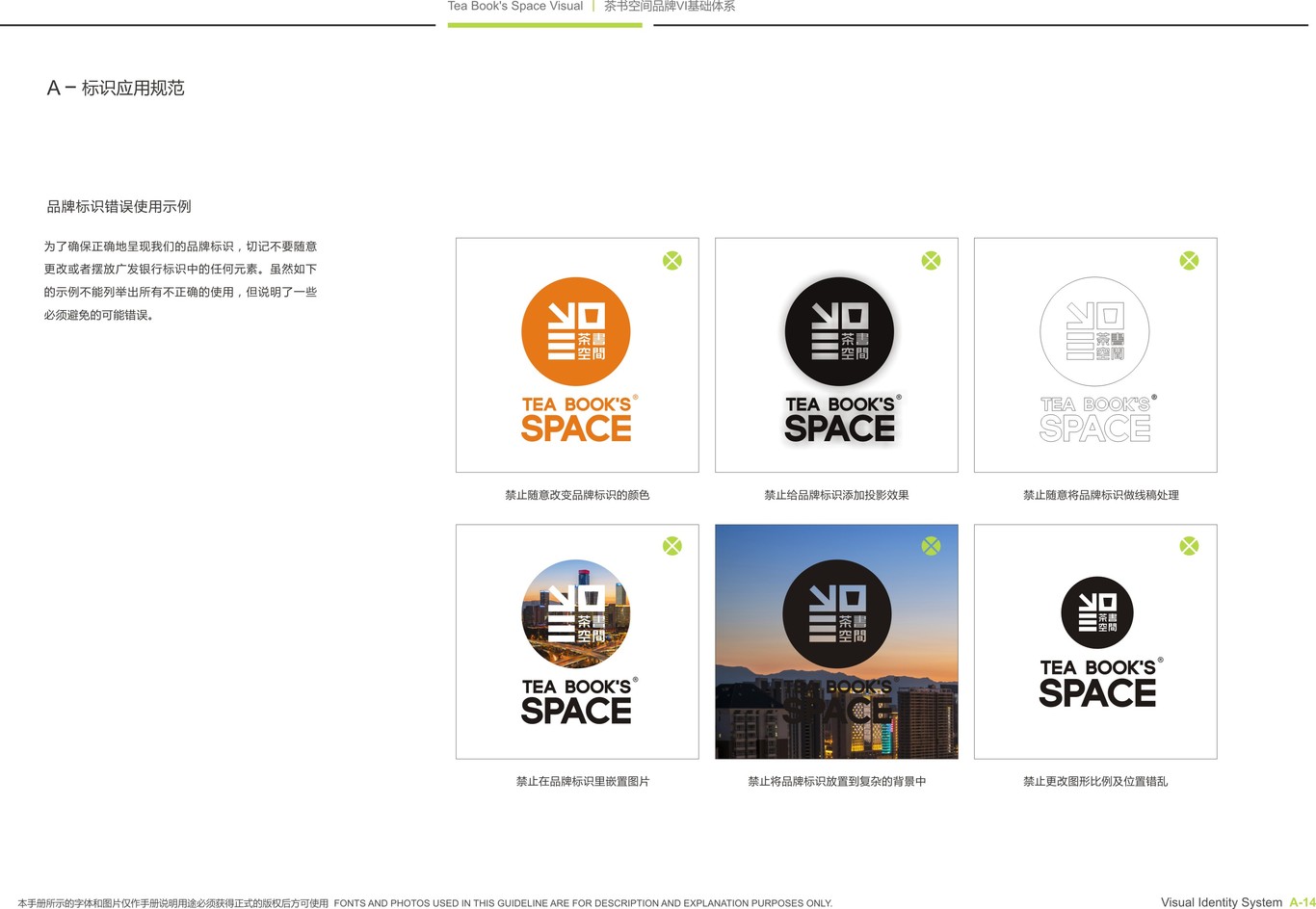Image resolution: width=1316 pixels, height=909 pixels.
Task: Click the green X mark on the complex background example
Action: pos(931,546)
